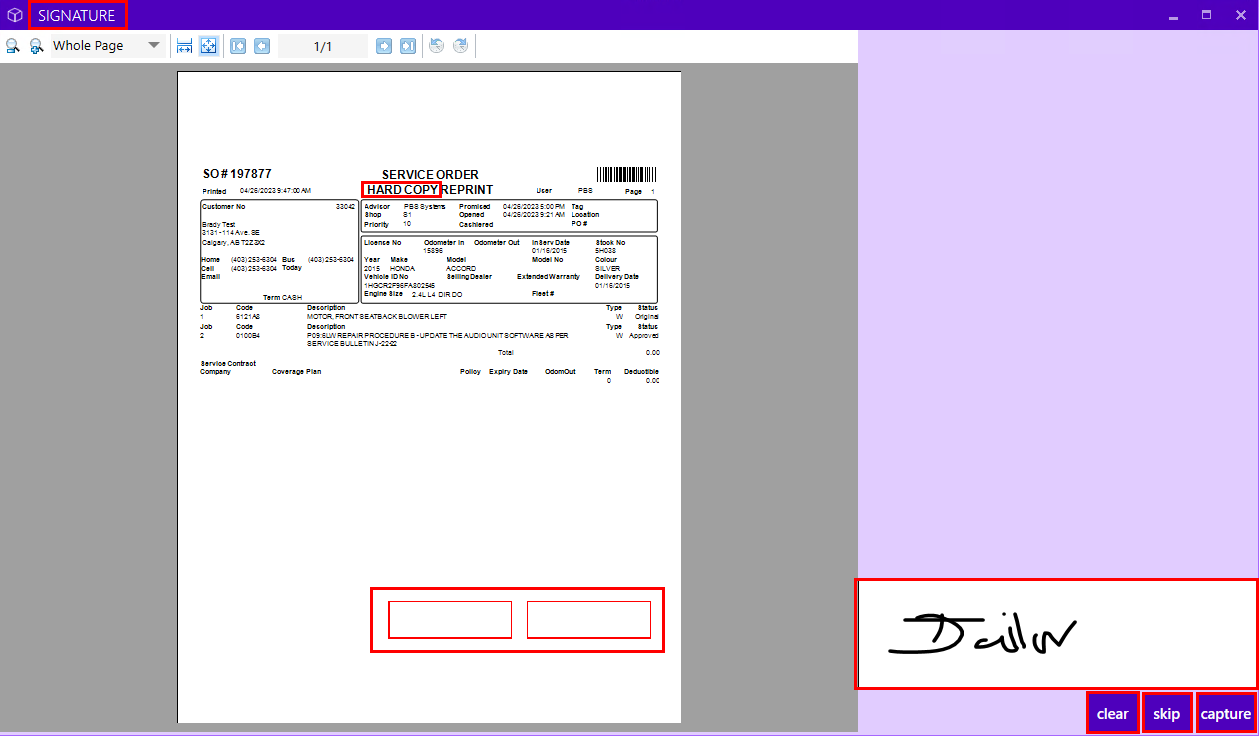
Task: Minimize the SIGNATURE window
Action: tap(1173, 15)
